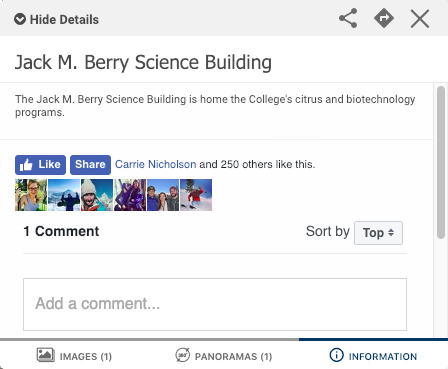This screenshot has height=369, width=448.
Task: Click the Facebook Share button
Action: [x=90, y=165]
